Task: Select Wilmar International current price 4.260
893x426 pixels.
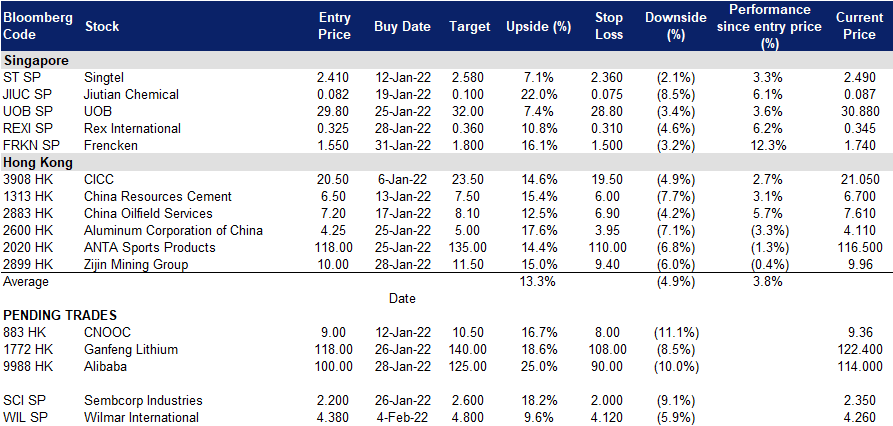Action: tap(859, 417)
